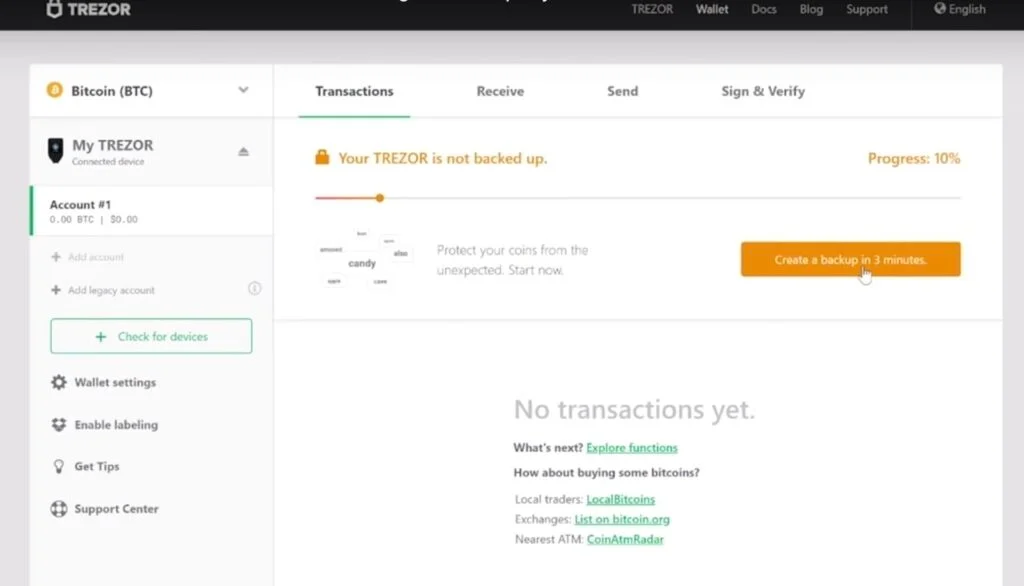This screenshot has height=586, width=1024.
Task: Click the backup progress bar marker
Action: (x=380, y=198)
